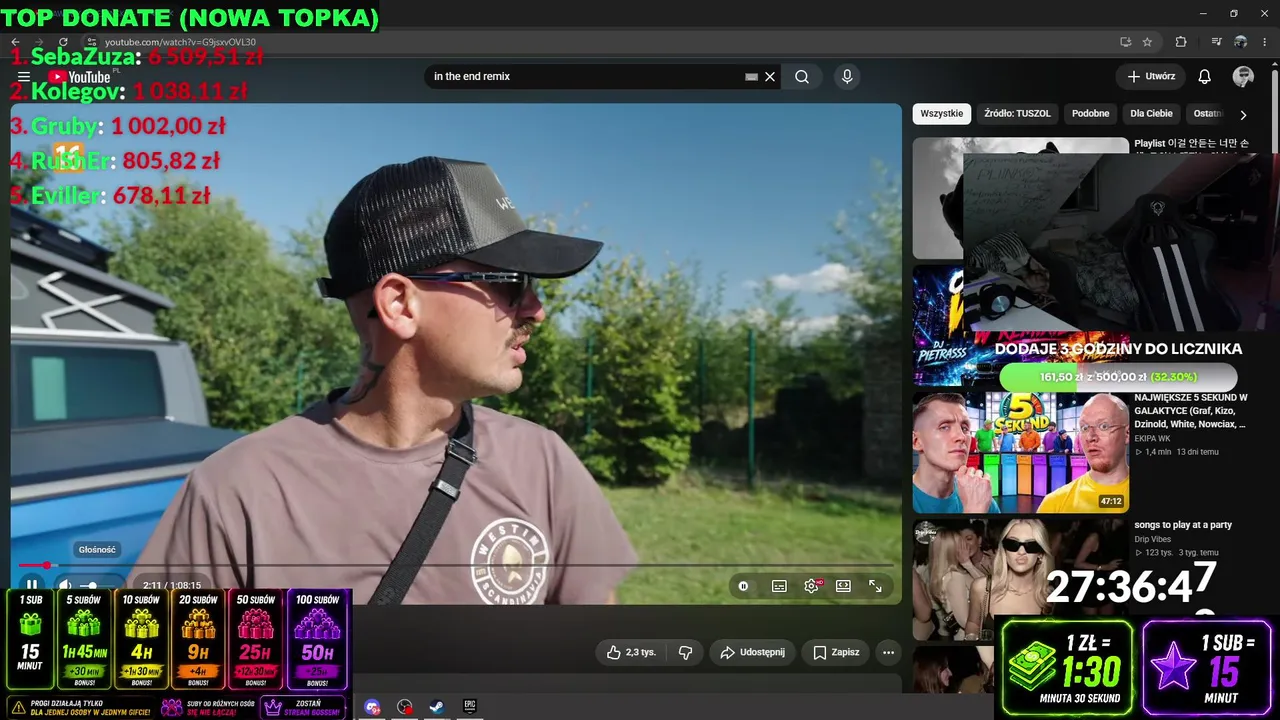Open the 'NAJWIĘKSZE 5 SEKUND W GALAKTYCE' title
Screen dimensions: 1280x720
(x=1191, y=411)
